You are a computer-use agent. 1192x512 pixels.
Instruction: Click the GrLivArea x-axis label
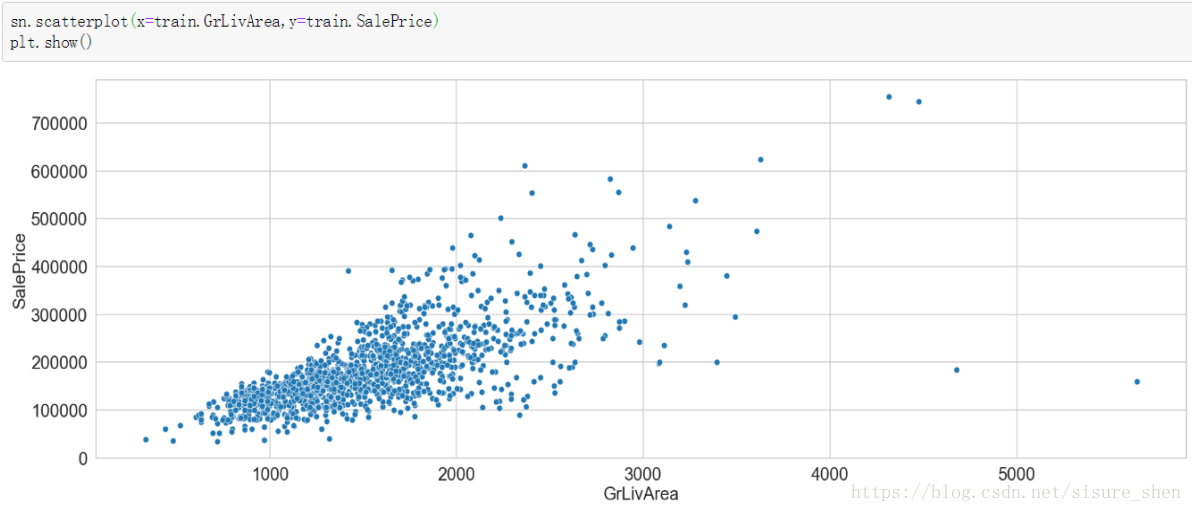641,494
